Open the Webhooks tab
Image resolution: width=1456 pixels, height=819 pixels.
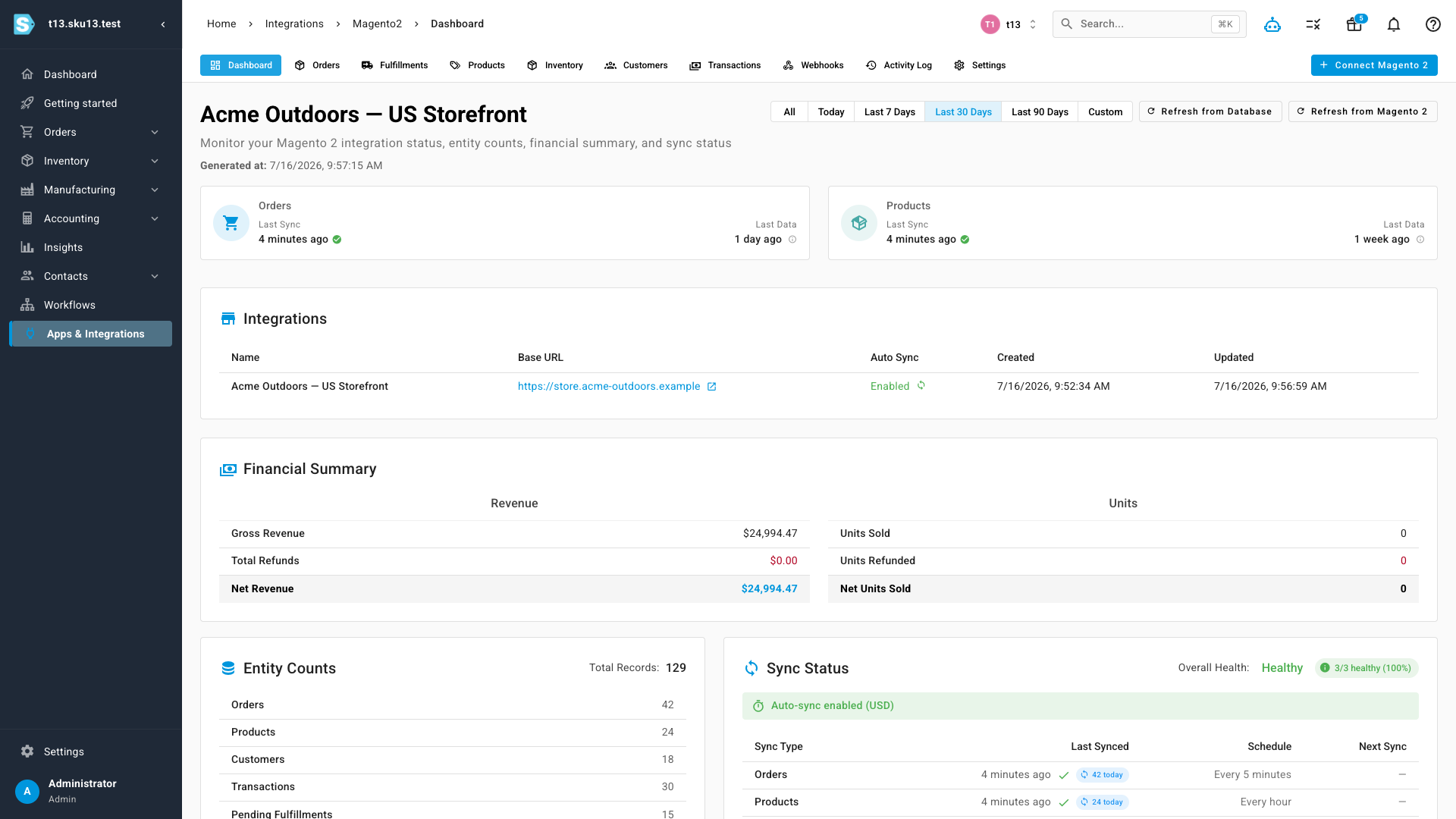813,65
